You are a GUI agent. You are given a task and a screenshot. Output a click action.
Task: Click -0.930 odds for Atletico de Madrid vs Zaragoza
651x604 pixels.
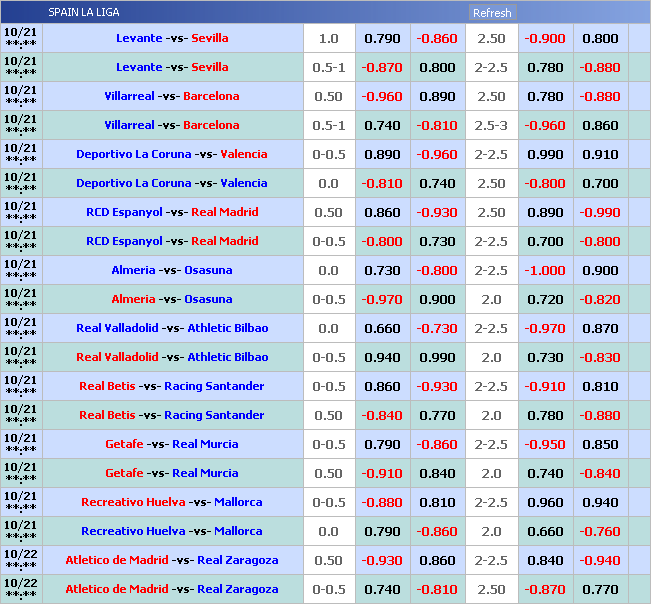[x=382, y=561]
